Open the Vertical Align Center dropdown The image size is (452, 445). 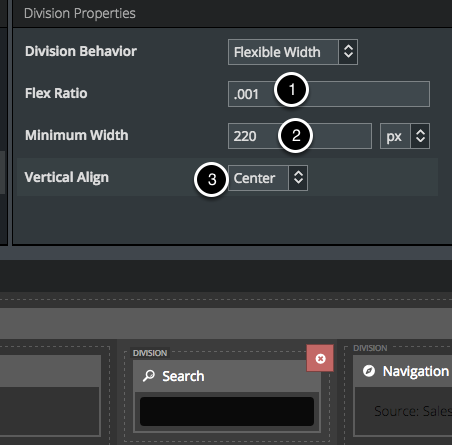(x=268, y=178)
